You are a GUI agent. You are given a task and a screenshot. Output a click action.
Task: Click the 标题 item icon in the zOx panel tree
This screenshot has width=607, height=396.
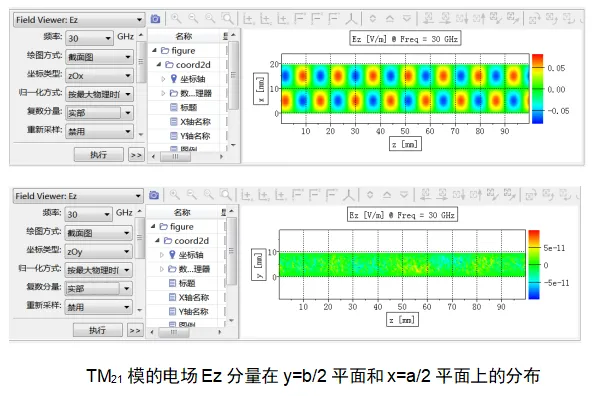174,107
